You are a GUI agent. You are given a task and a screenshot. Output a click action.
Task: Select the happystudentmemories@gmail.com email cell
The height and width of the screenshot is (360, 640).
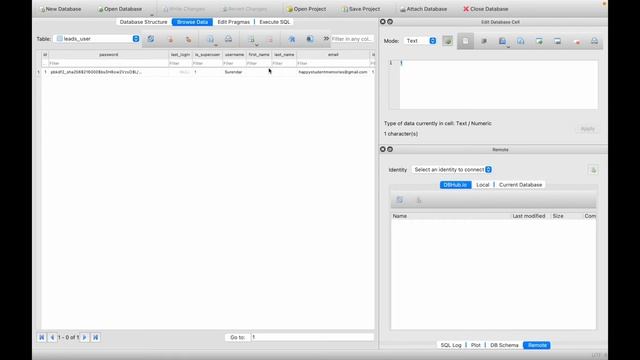(333, 72)
